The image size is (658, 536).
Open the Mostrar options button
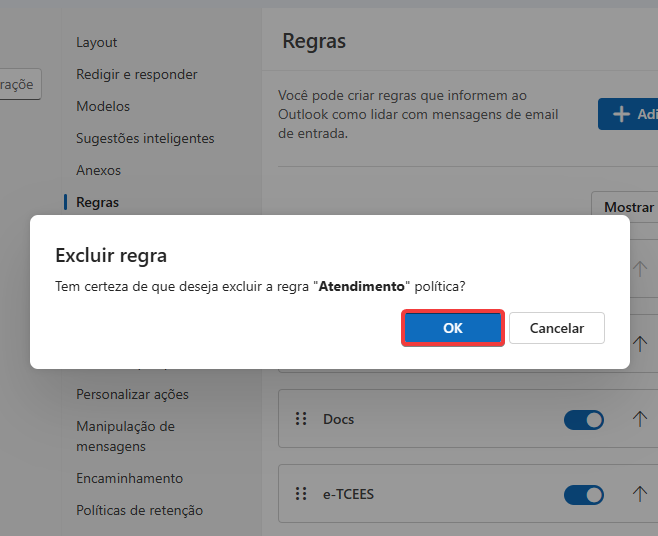click(628, 207)
